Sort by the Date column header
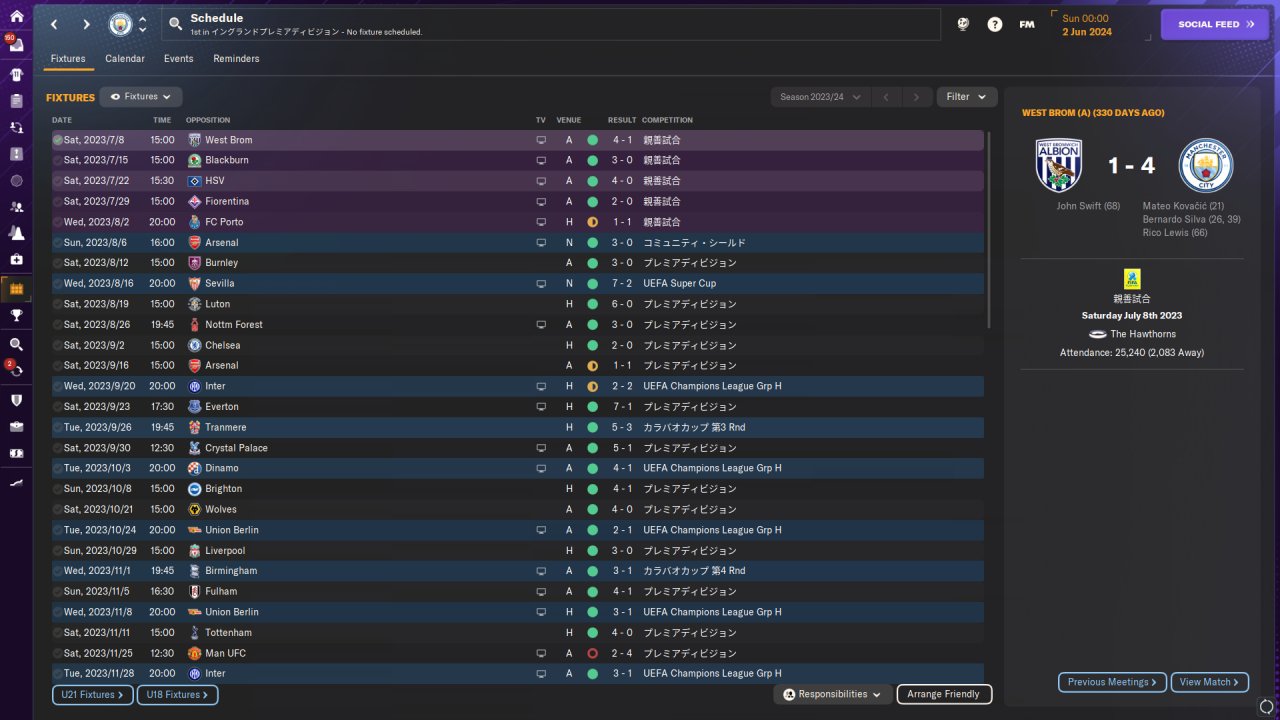The width and height of the screenshot is (1280, 720). [62, 120]
